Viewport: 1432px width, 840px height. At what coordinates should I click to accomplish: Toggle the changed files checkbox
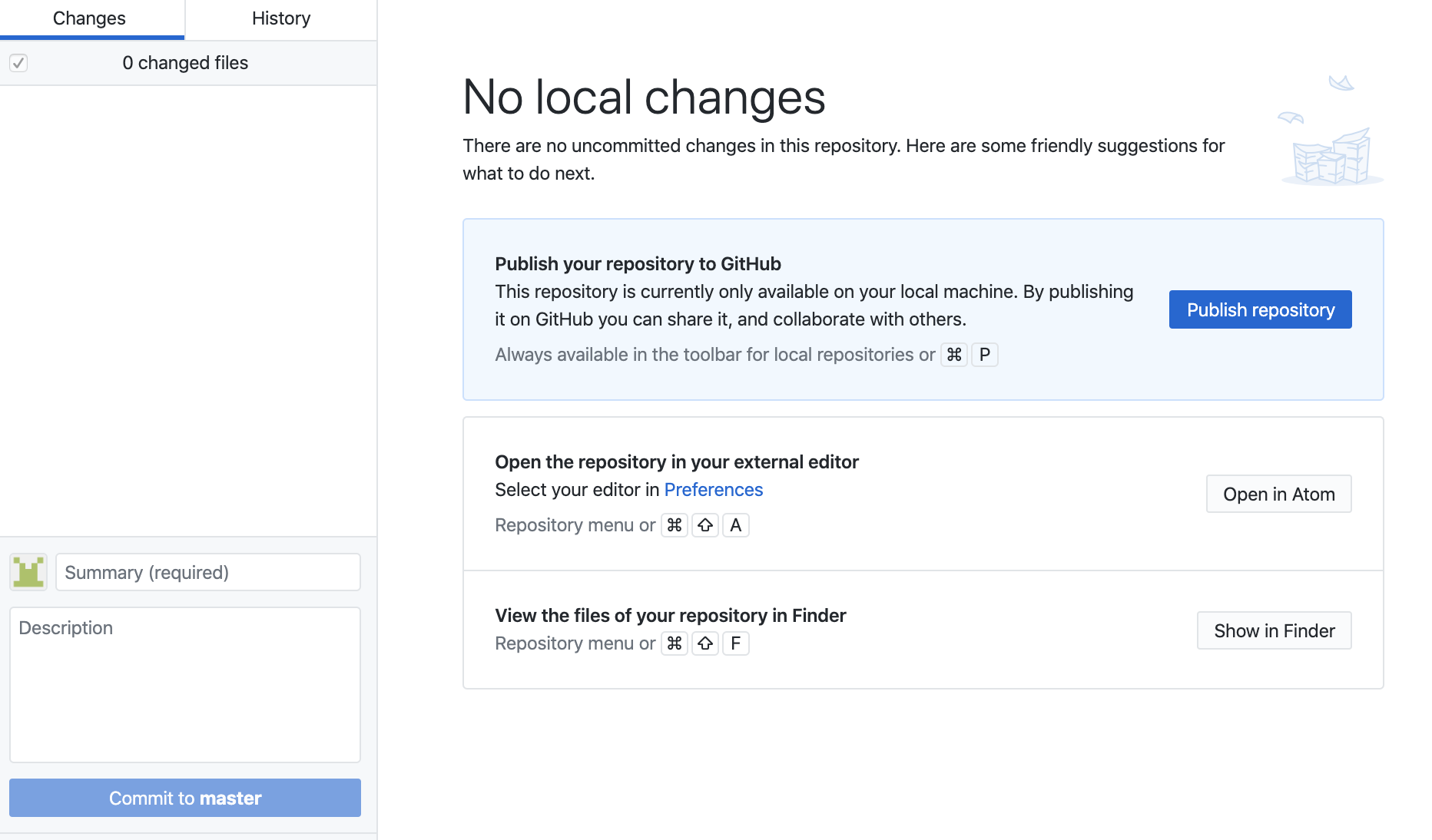(18, 63)
